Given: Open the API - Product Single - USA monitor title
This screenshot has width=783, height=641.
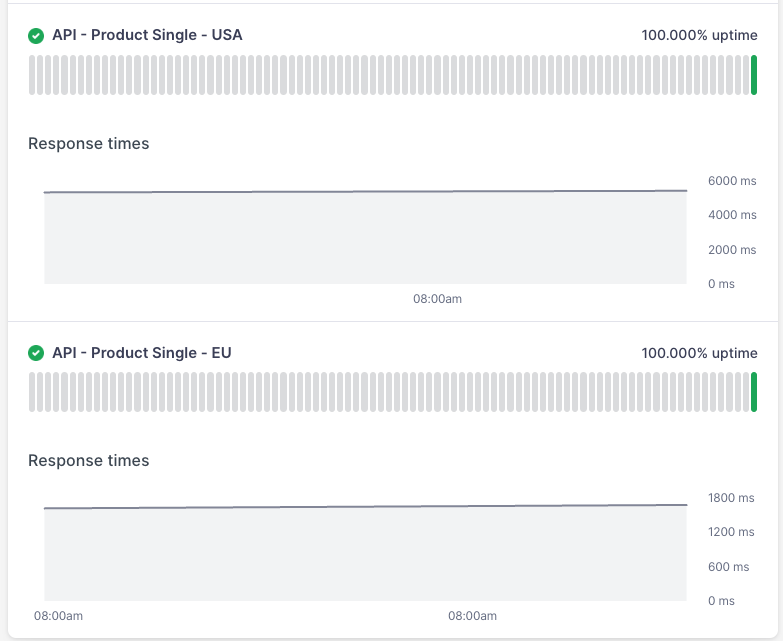Looking at the screenshot, I should (x=147, y=36).
